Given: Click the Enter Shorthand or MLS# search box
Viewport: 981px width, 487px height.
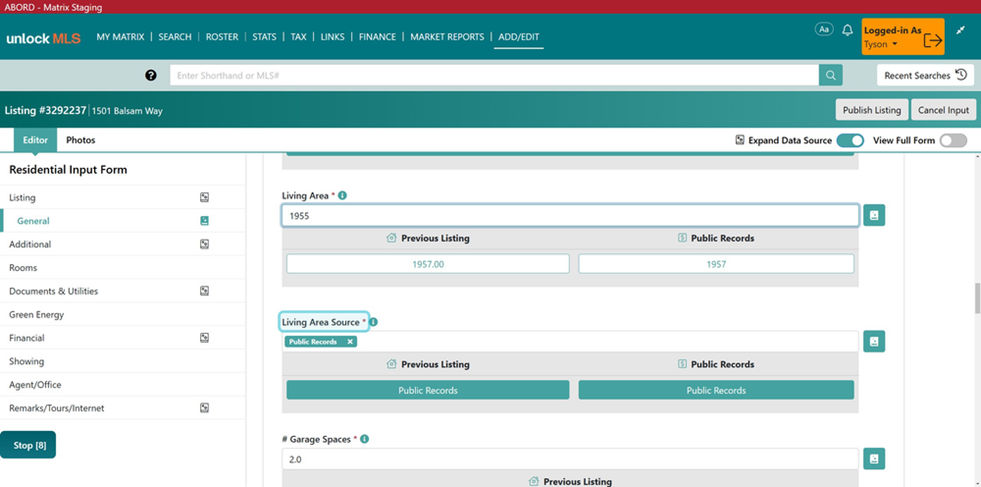Looking at the screenshot, I should tap(494, 75).
